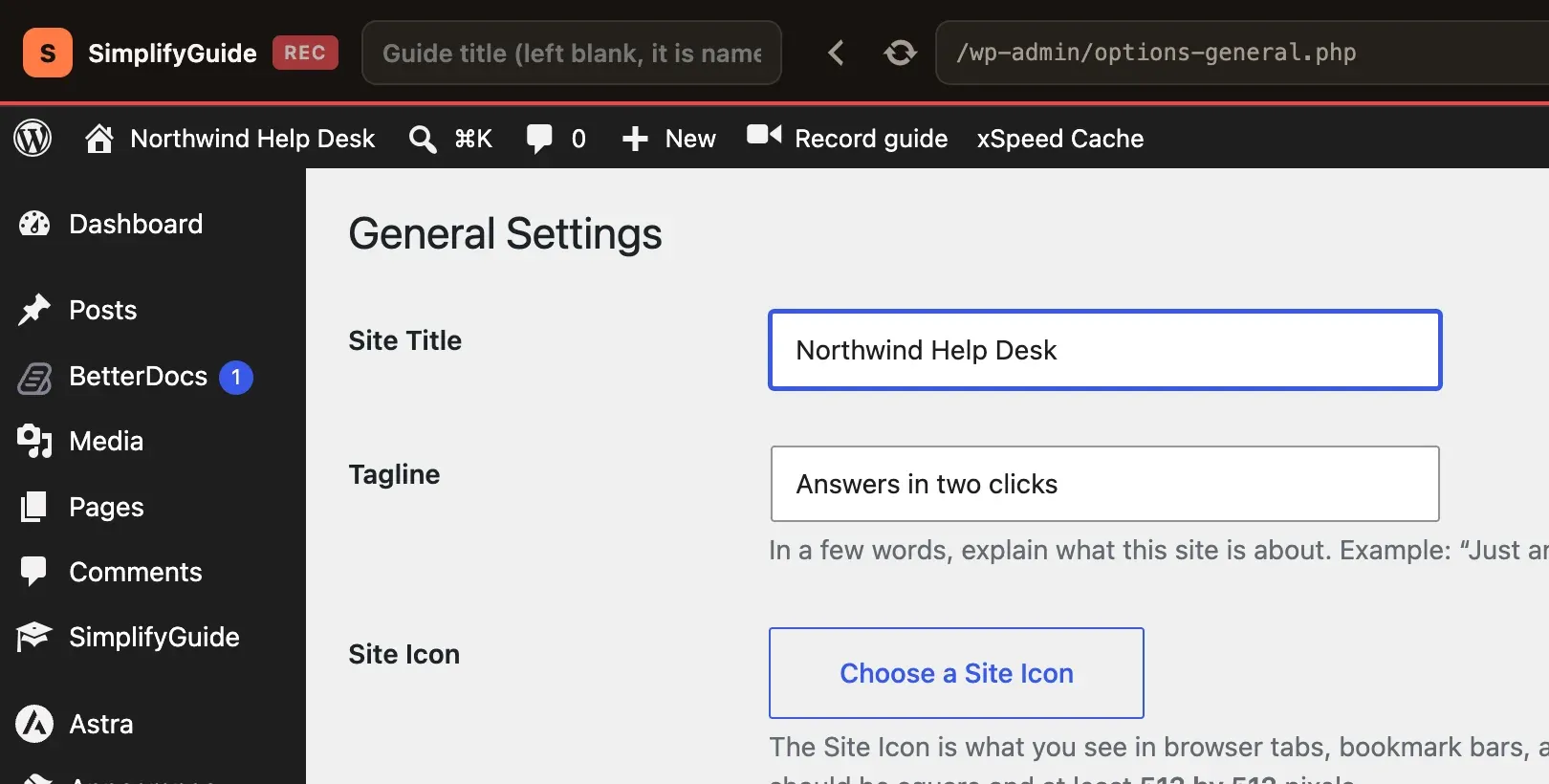Open the WordPress logo menu
The image size is (1549, 784).
pyautogui.click(x=33, y=139)
